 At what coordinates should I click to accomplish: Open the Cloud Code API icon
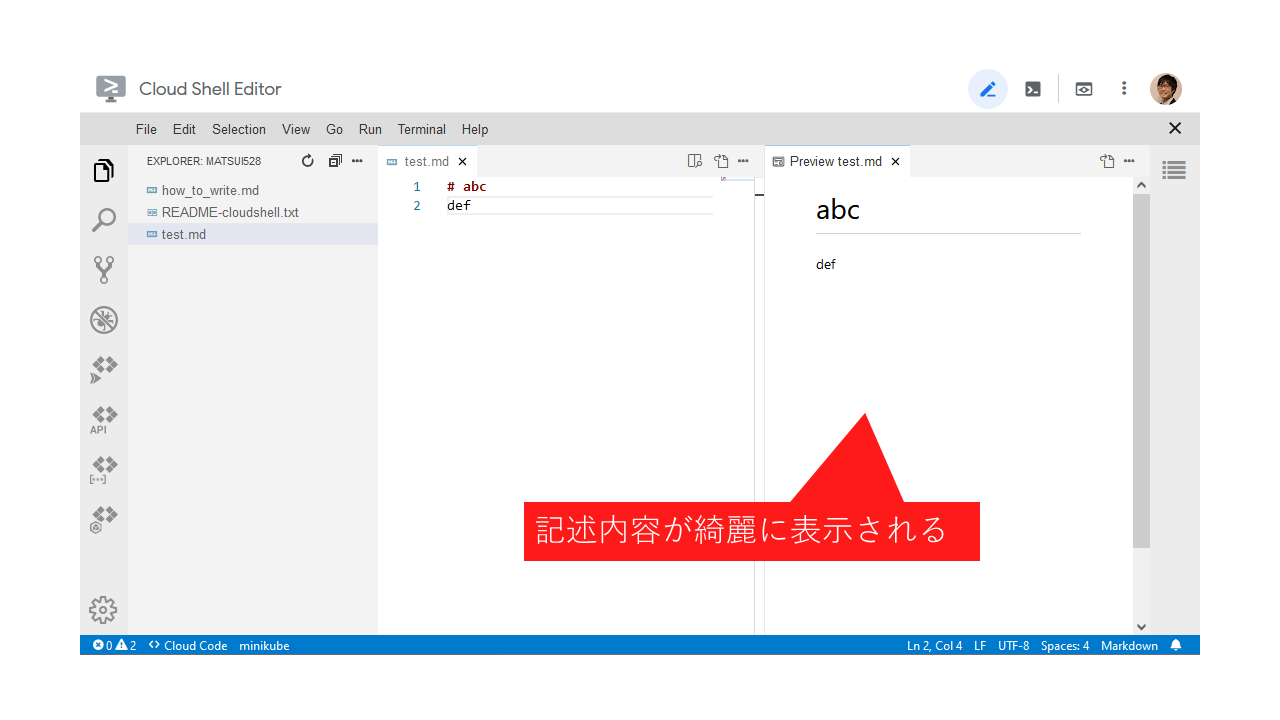click(103, 420)
